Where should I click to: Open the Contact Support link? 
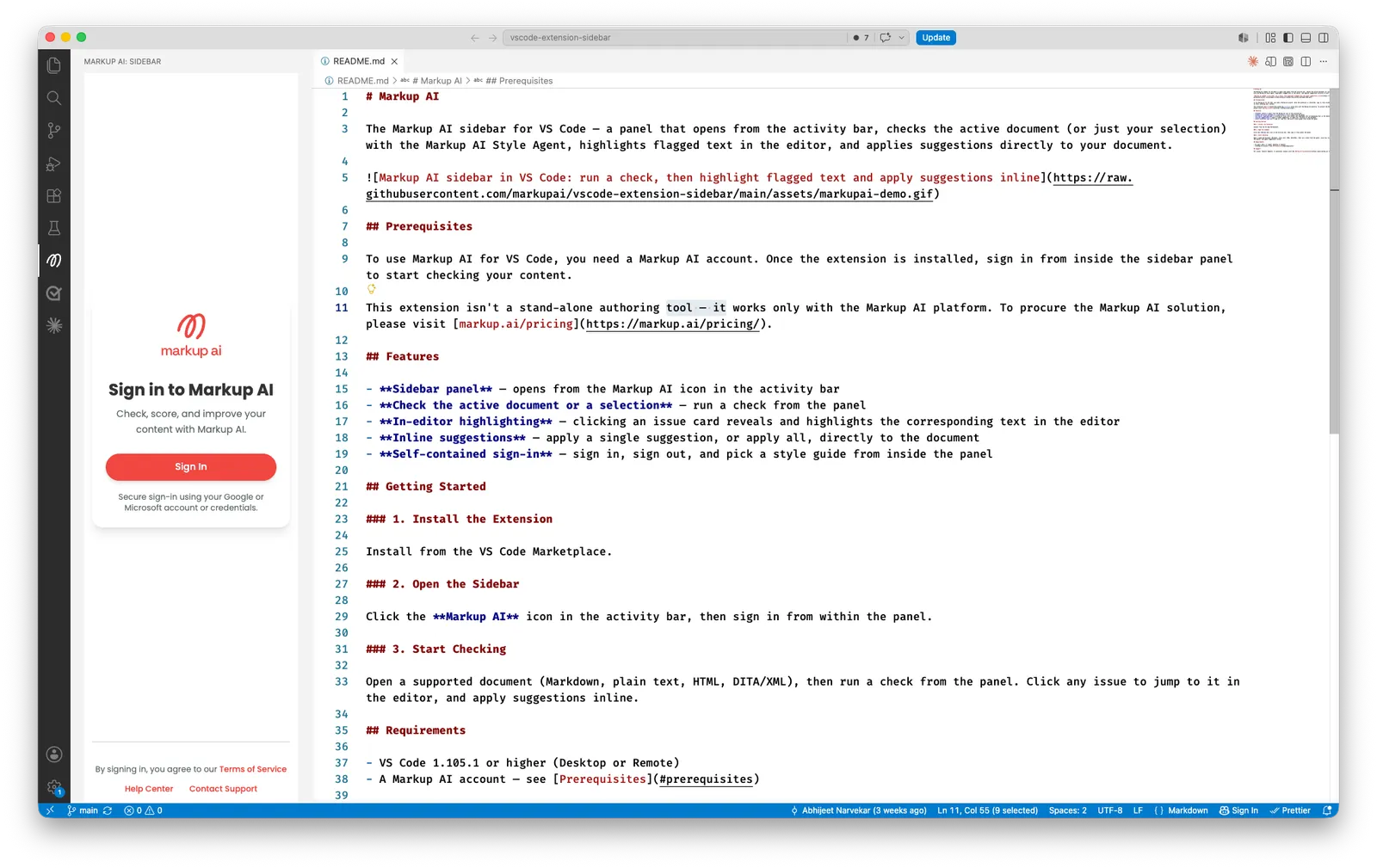[223, 789]
